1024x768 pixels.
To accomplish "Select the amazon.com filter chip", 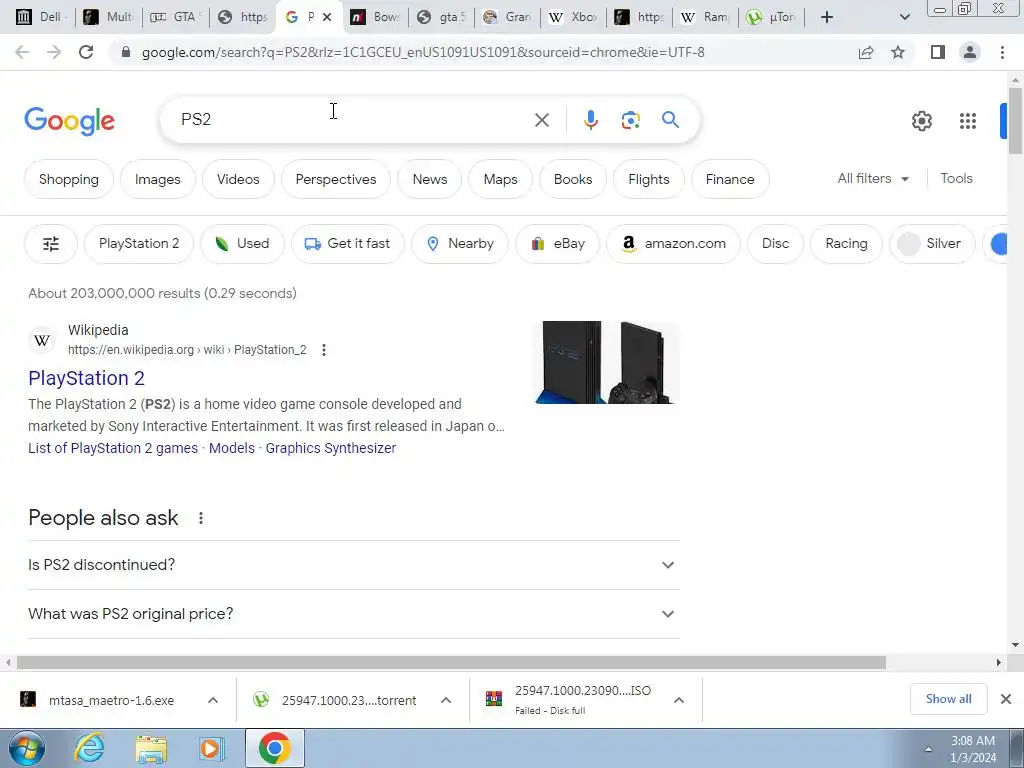I will point(673,244).
